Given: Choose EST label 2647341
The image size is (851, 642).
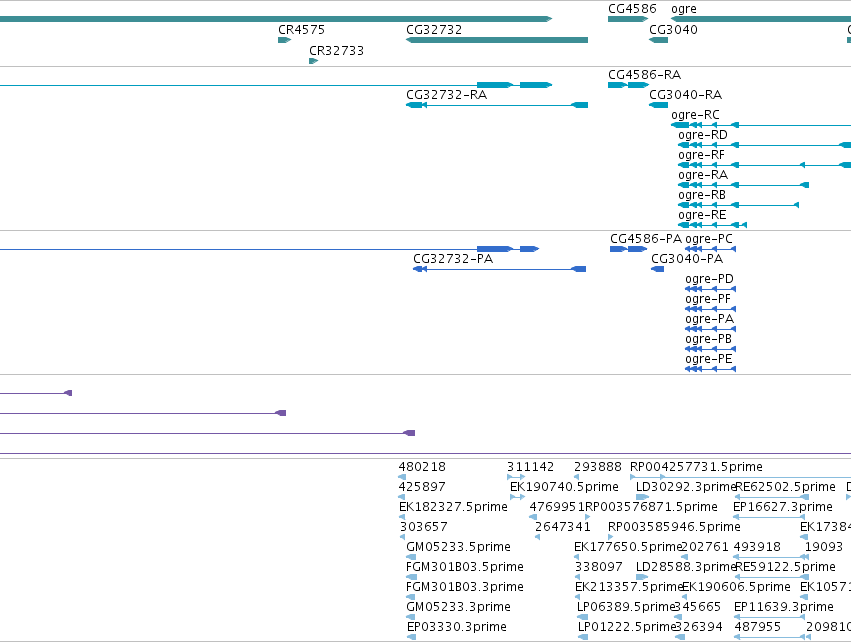Looking at the screenshot, I should 562,527.
